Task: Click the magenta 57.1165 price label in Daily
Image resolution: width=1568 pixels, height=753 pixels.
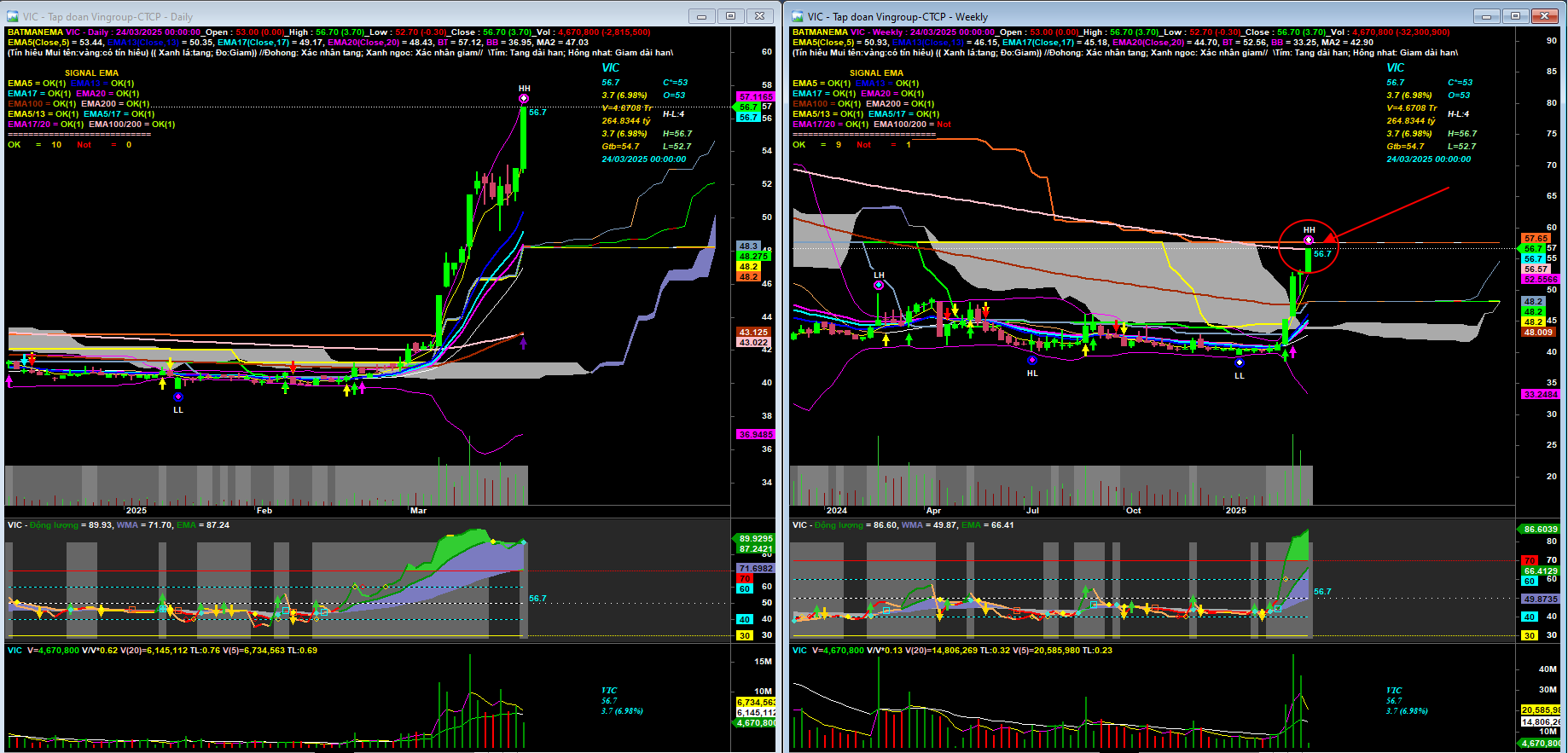Action: pos(756,97)
